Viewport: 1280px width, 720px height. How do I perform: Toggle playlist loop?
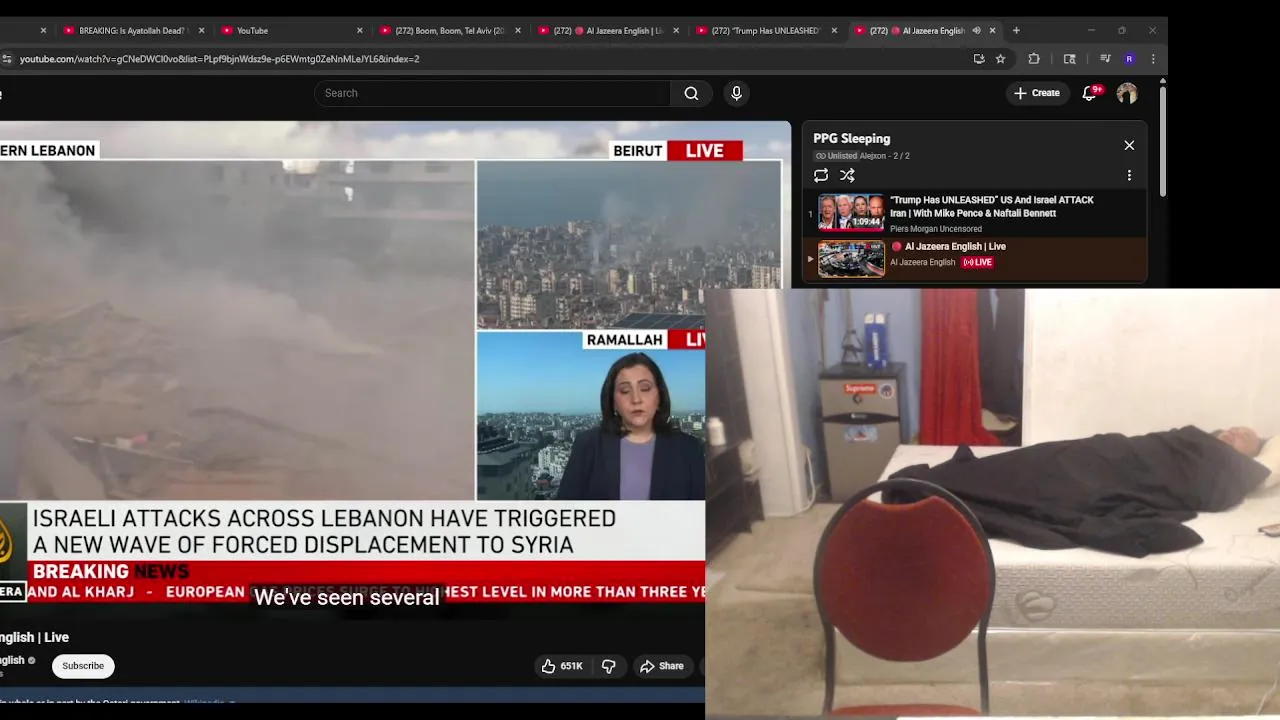coord(821,175)
